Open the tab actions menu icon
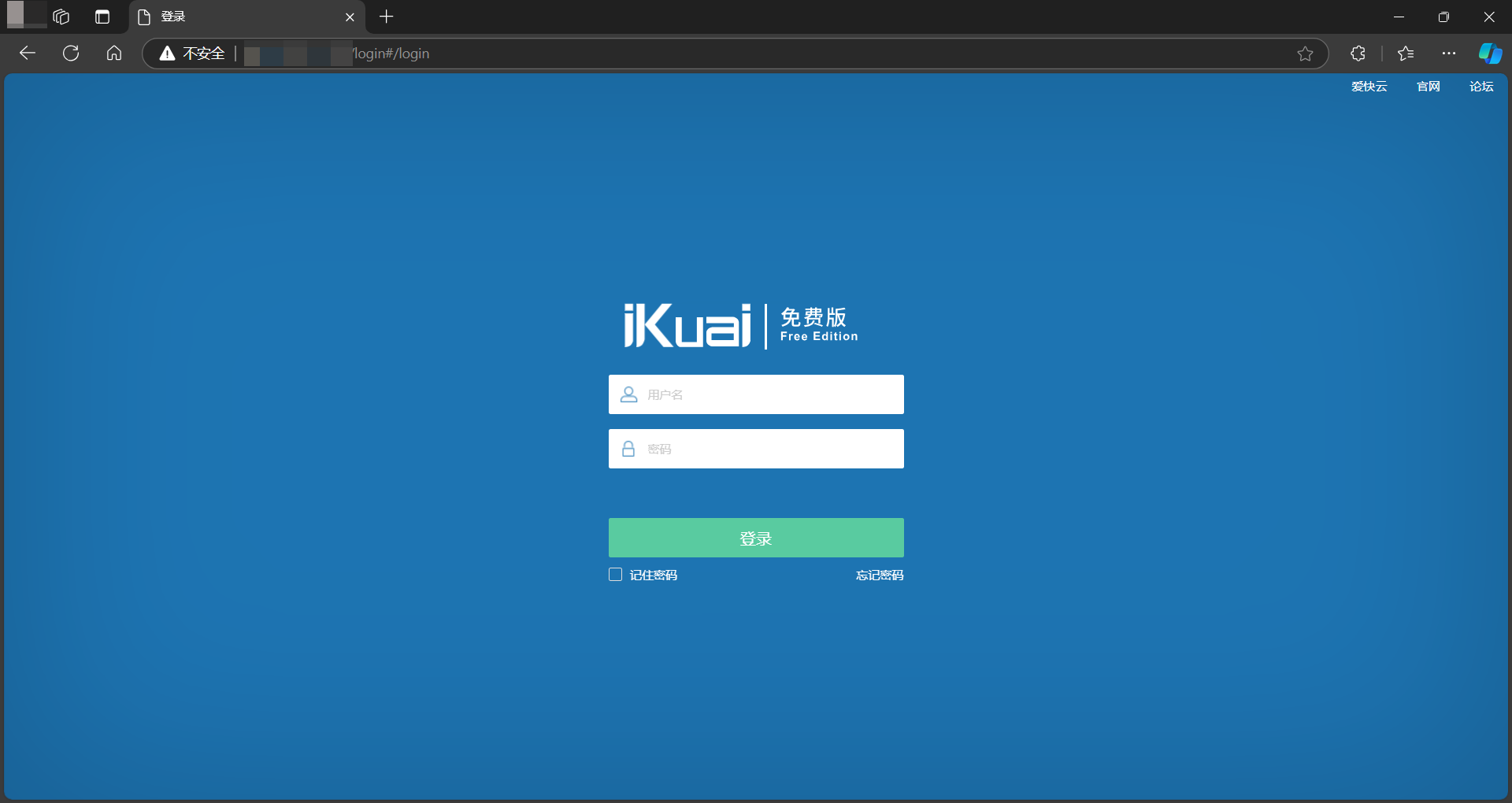 (102, 17)
